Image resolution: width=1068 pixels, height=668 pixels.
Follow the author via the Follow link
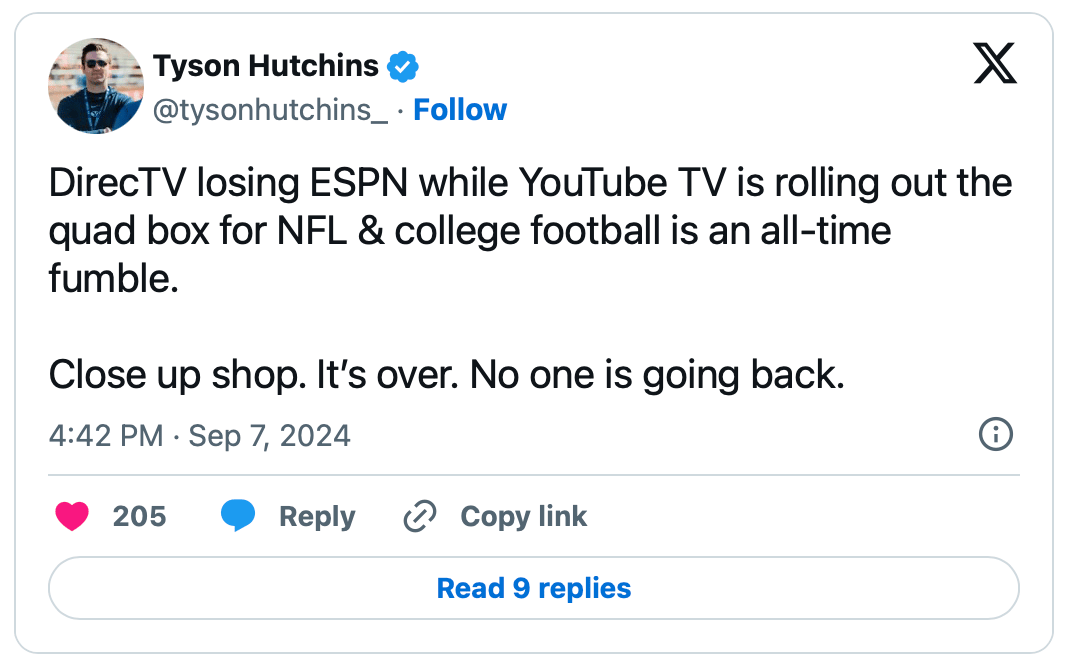coord(460,110)
